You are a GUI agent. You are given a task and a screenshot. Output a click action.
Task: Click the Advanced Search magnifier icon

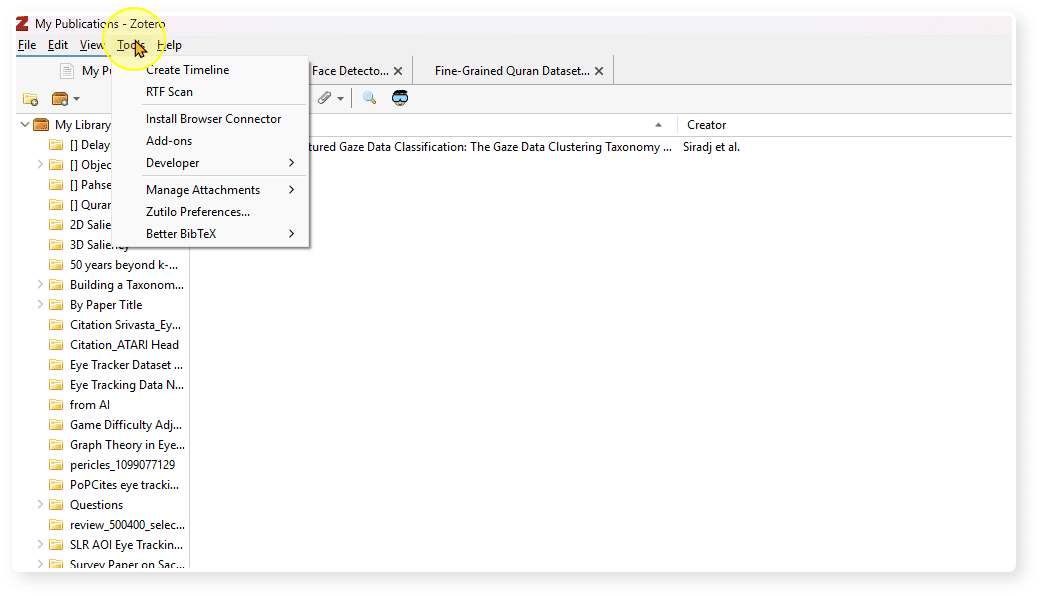pos(369,98)
